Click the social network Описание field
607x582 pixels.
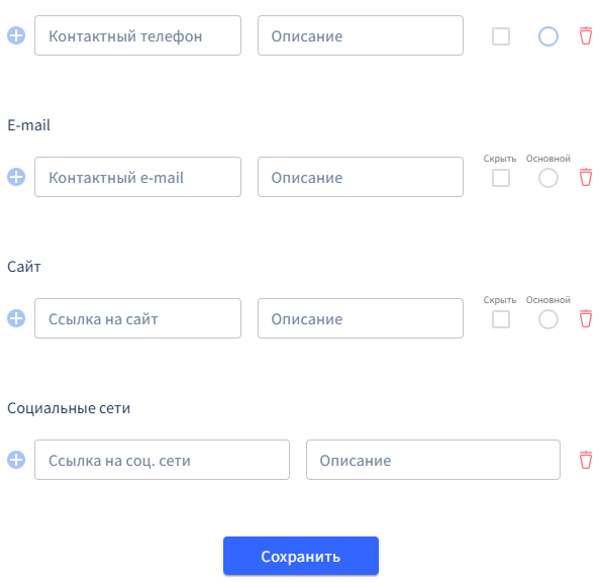click(433, 460)
